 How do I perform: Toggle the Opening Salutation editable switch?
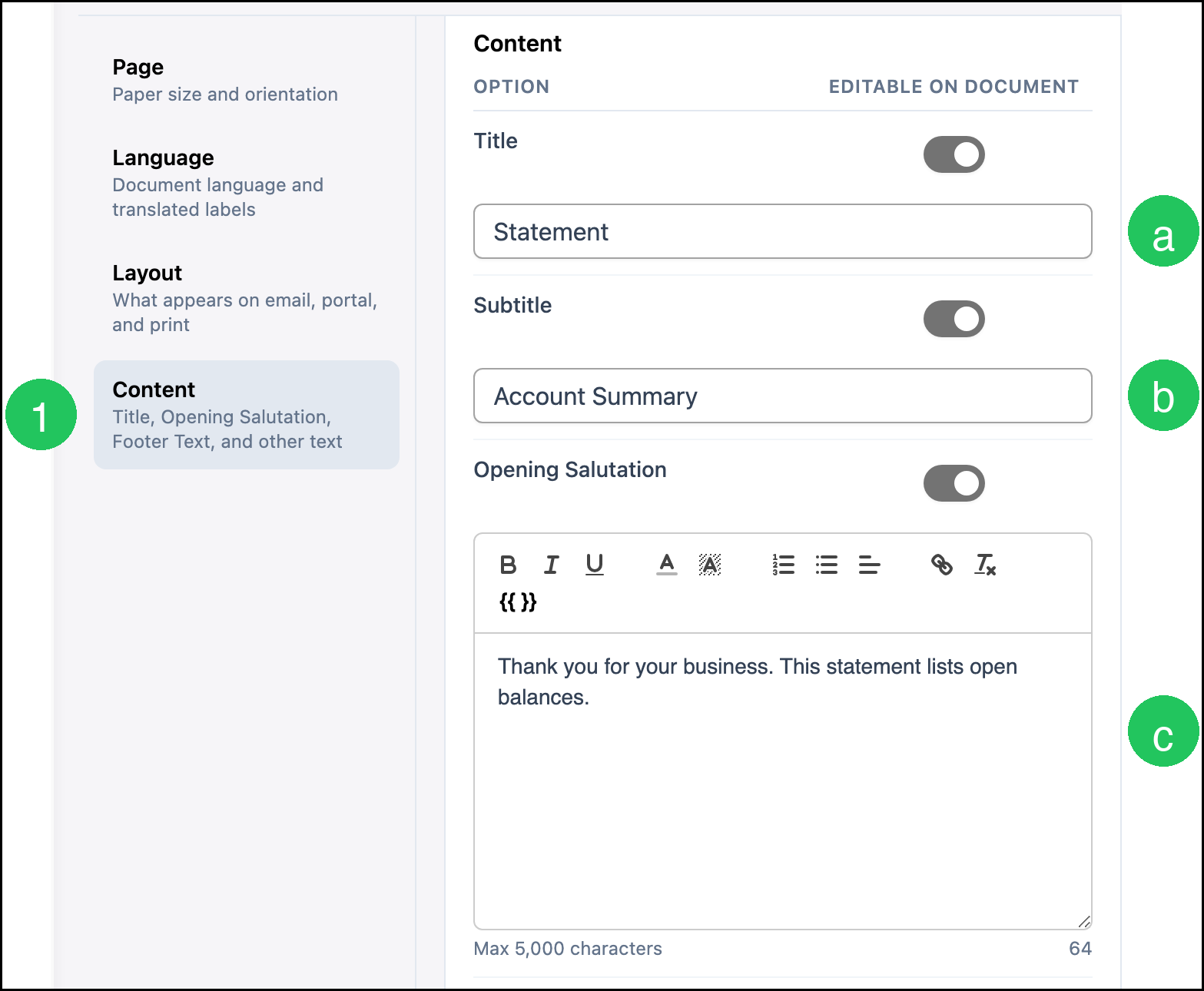click(954, 483)
